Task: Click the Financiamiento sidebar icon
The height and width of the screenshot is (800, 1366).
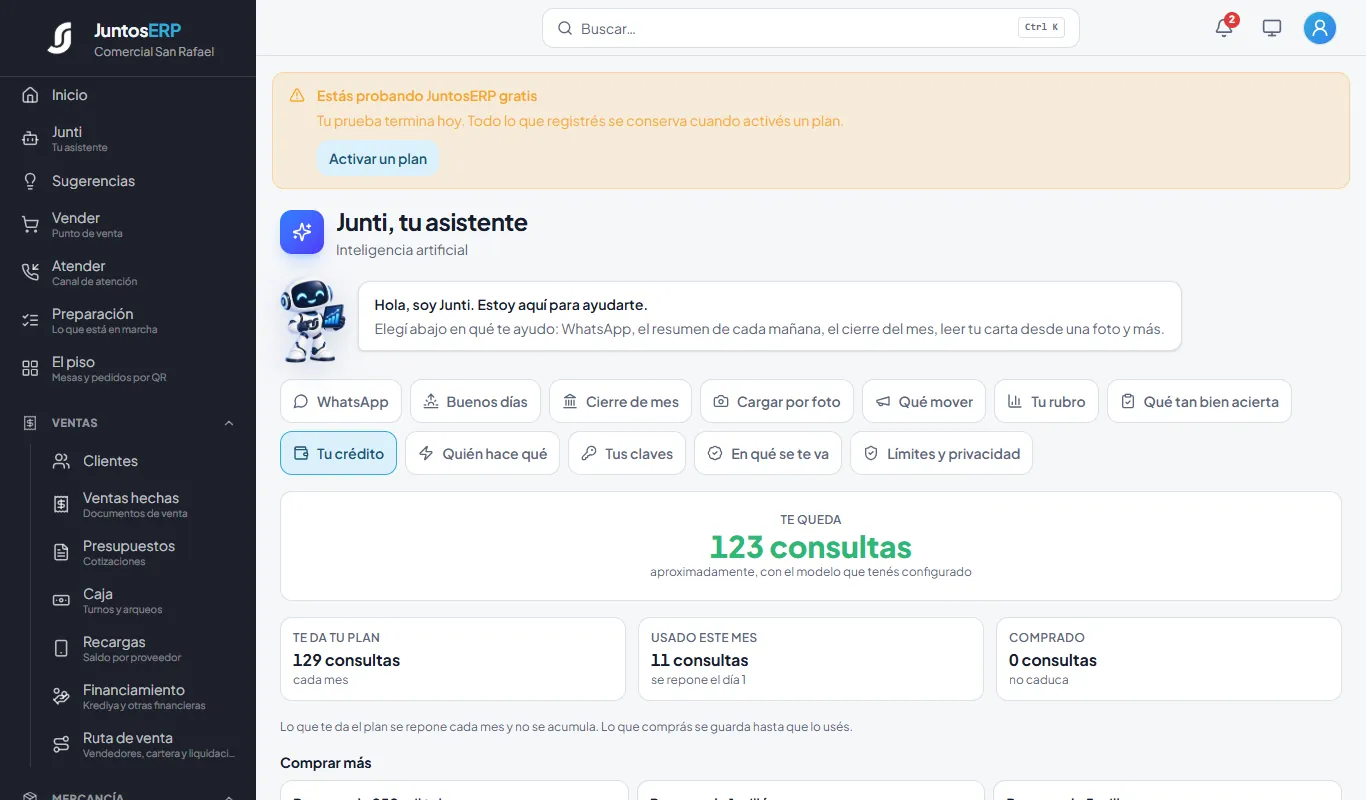Action: (61, 697)
